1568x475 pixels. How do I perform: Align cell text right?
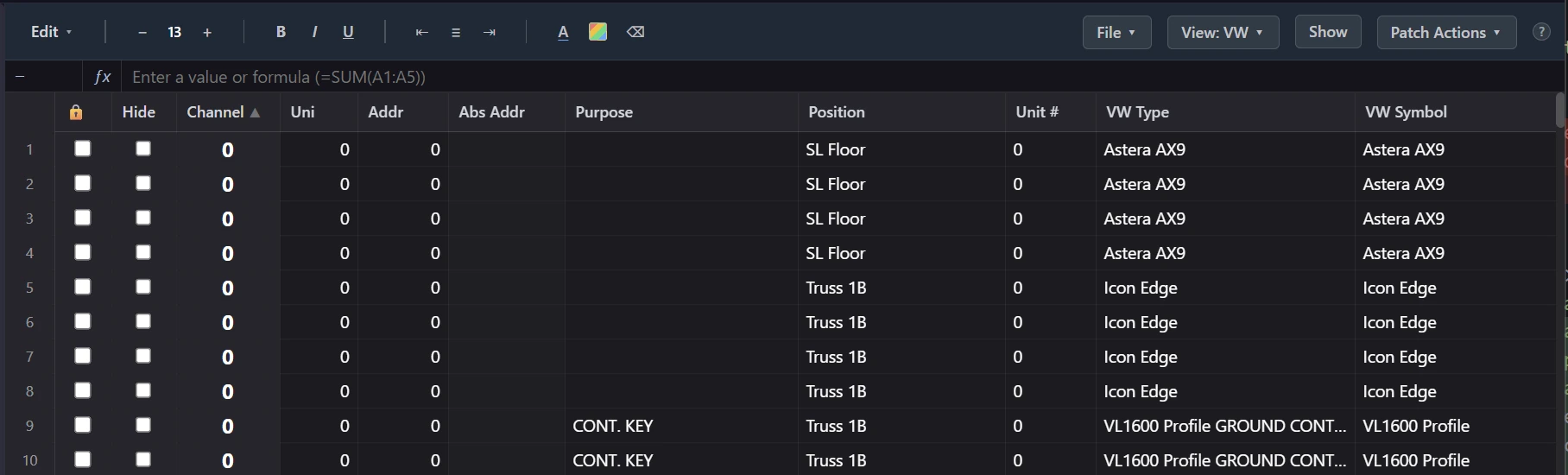click(490, 32)
